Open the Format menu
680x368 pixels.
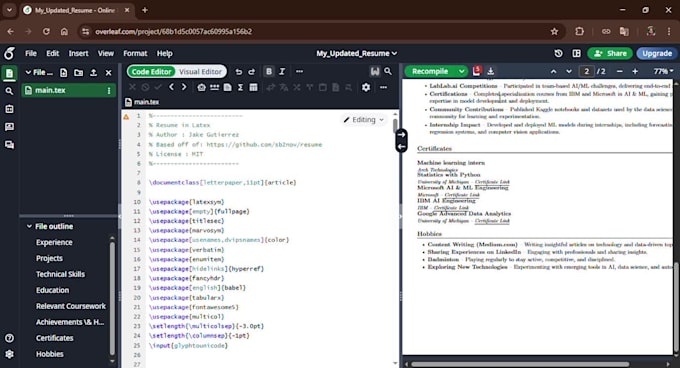pos(135,53)
